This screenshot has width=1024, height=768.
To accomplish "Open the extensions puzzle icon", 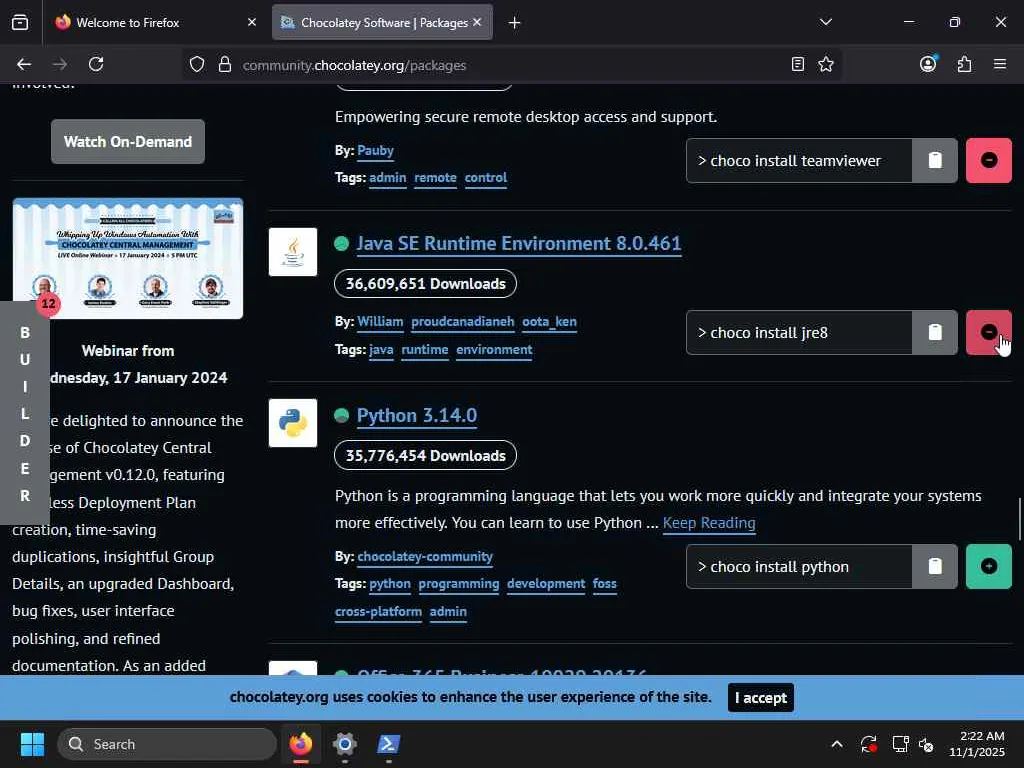I will (964, 64).
